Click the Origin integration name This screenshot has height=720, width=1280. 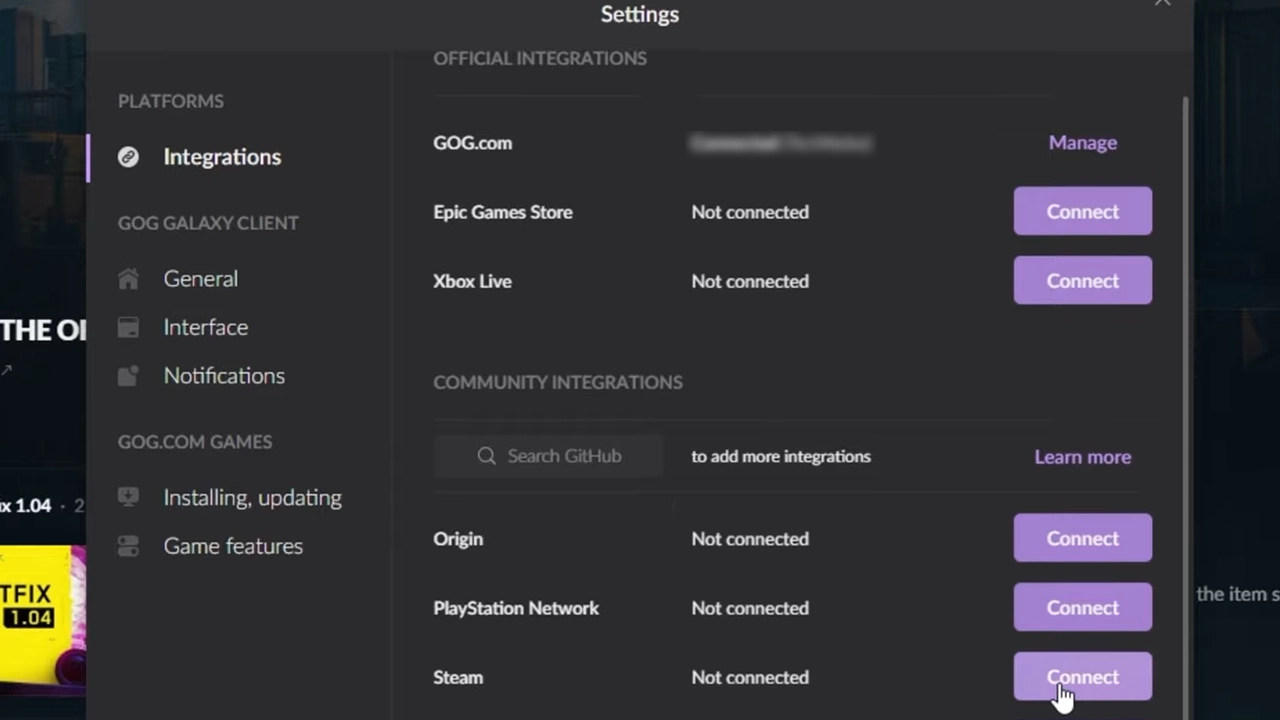click(x=458, y=539)
